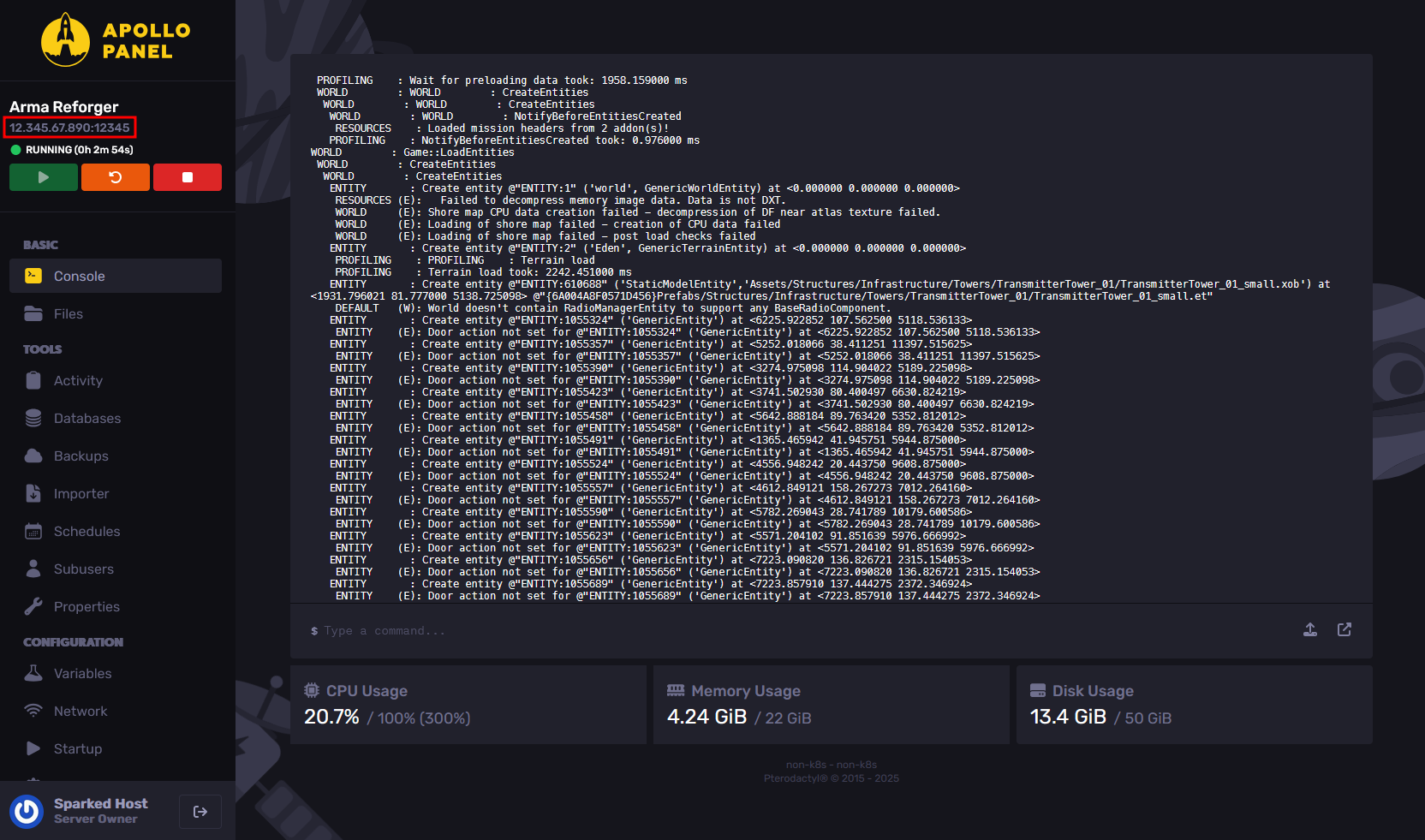The height and width of the screenshot is (840, 1425).
Task: Click the Failed to decompress memory image line
Action: tap(560, 200)
